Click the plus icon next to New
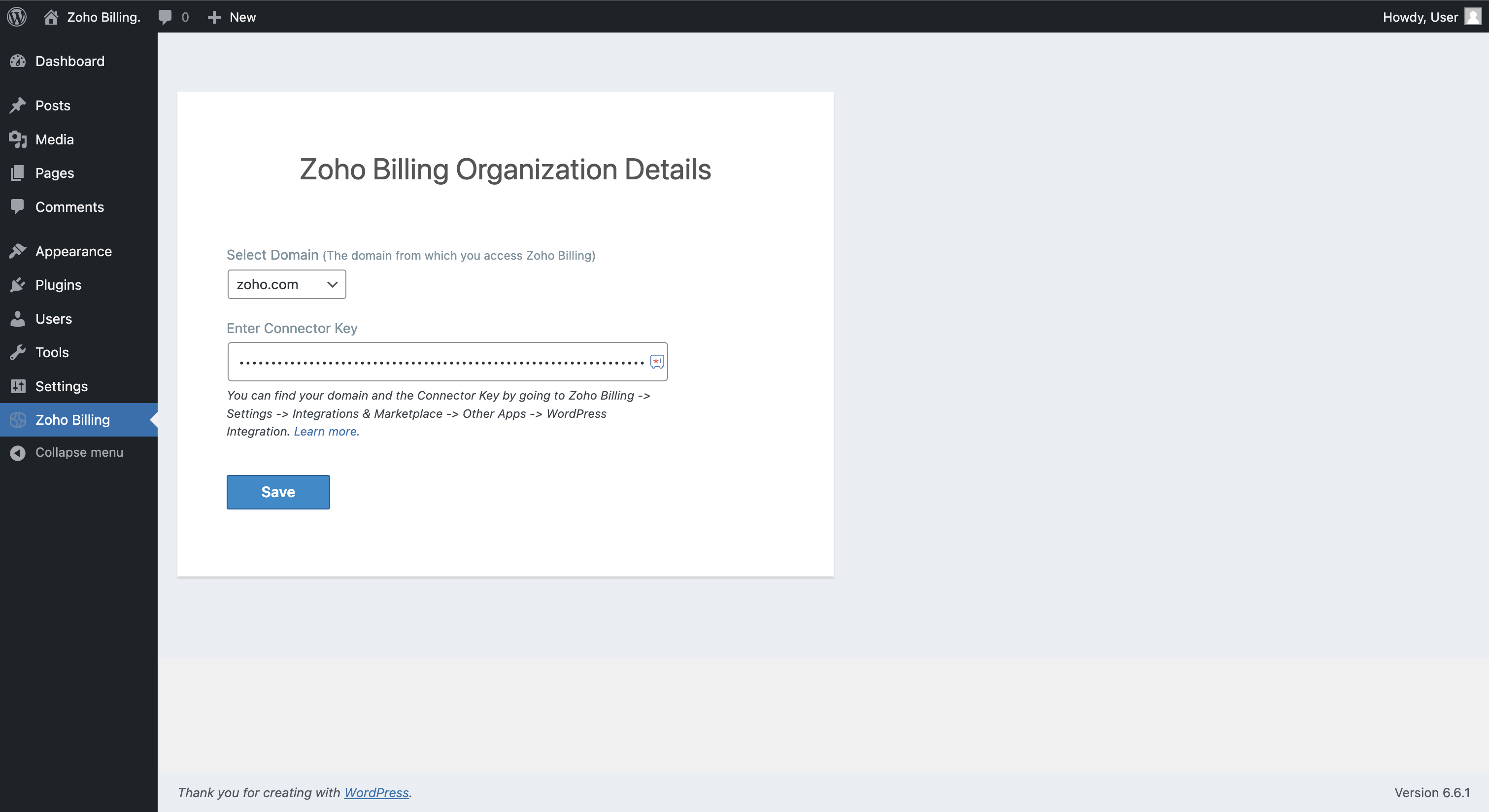Screen dimensions: 1489x812 tap(214, 17)
